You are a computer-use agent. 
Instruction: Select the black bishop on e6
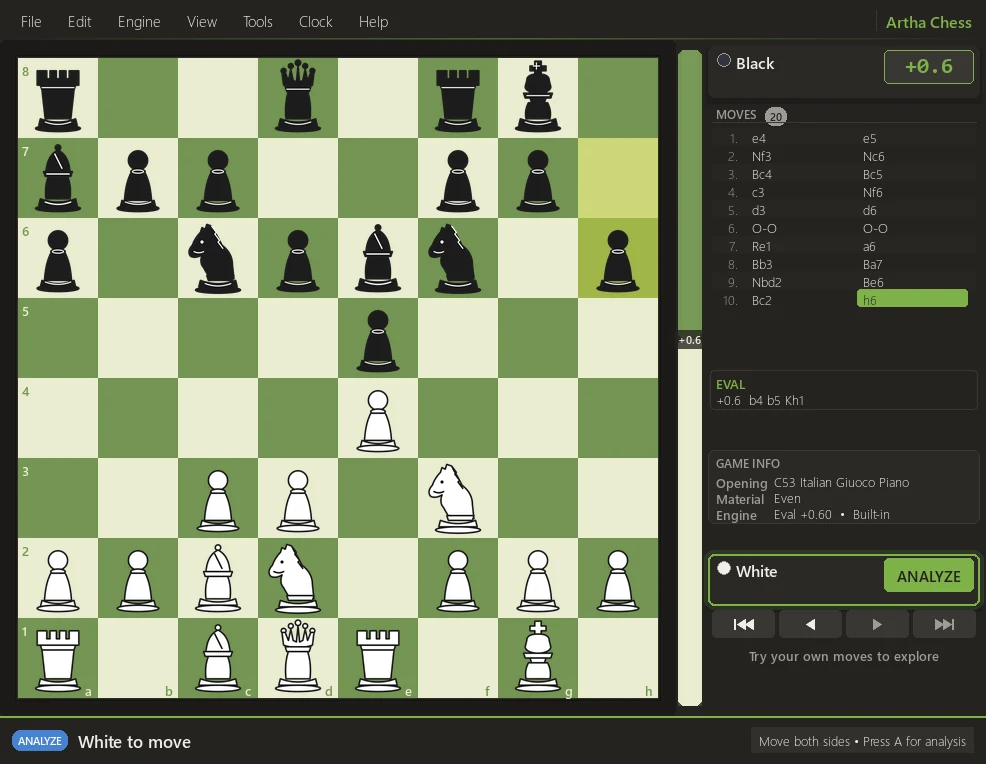(x=378, y=258)
